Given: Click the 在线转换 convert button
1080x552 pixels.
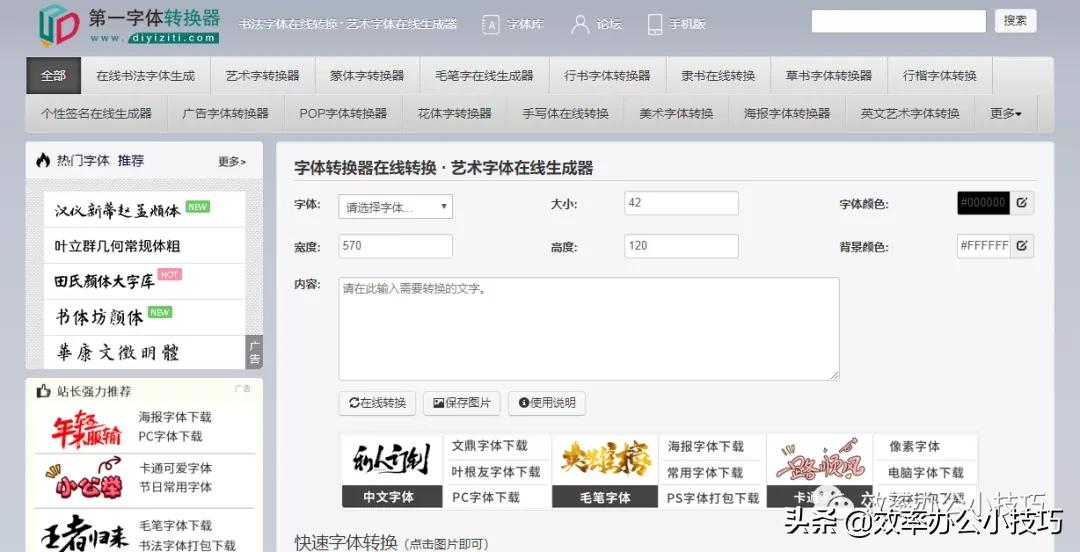Looking at the screenshot, I should click(377, 403).
